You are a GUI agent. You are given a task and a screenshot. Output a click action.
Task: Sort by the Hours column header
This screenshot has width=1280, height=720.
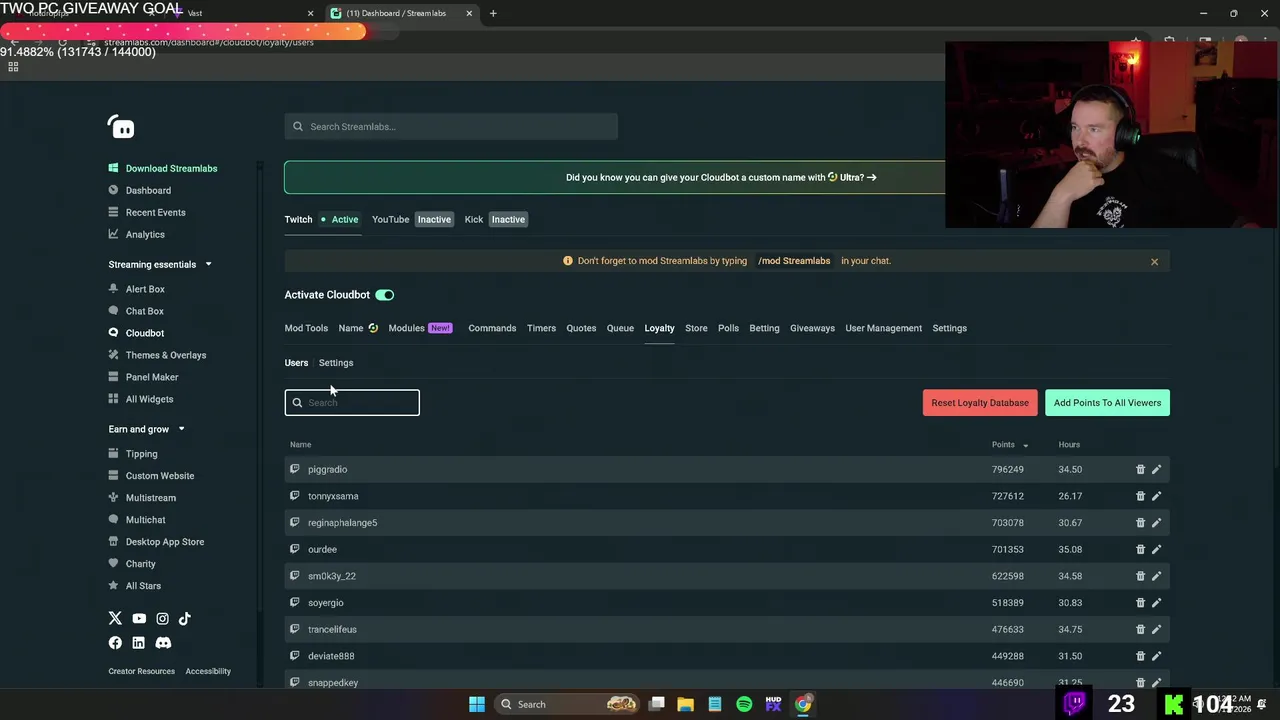pyautogui.click(x=1069, y=445)
